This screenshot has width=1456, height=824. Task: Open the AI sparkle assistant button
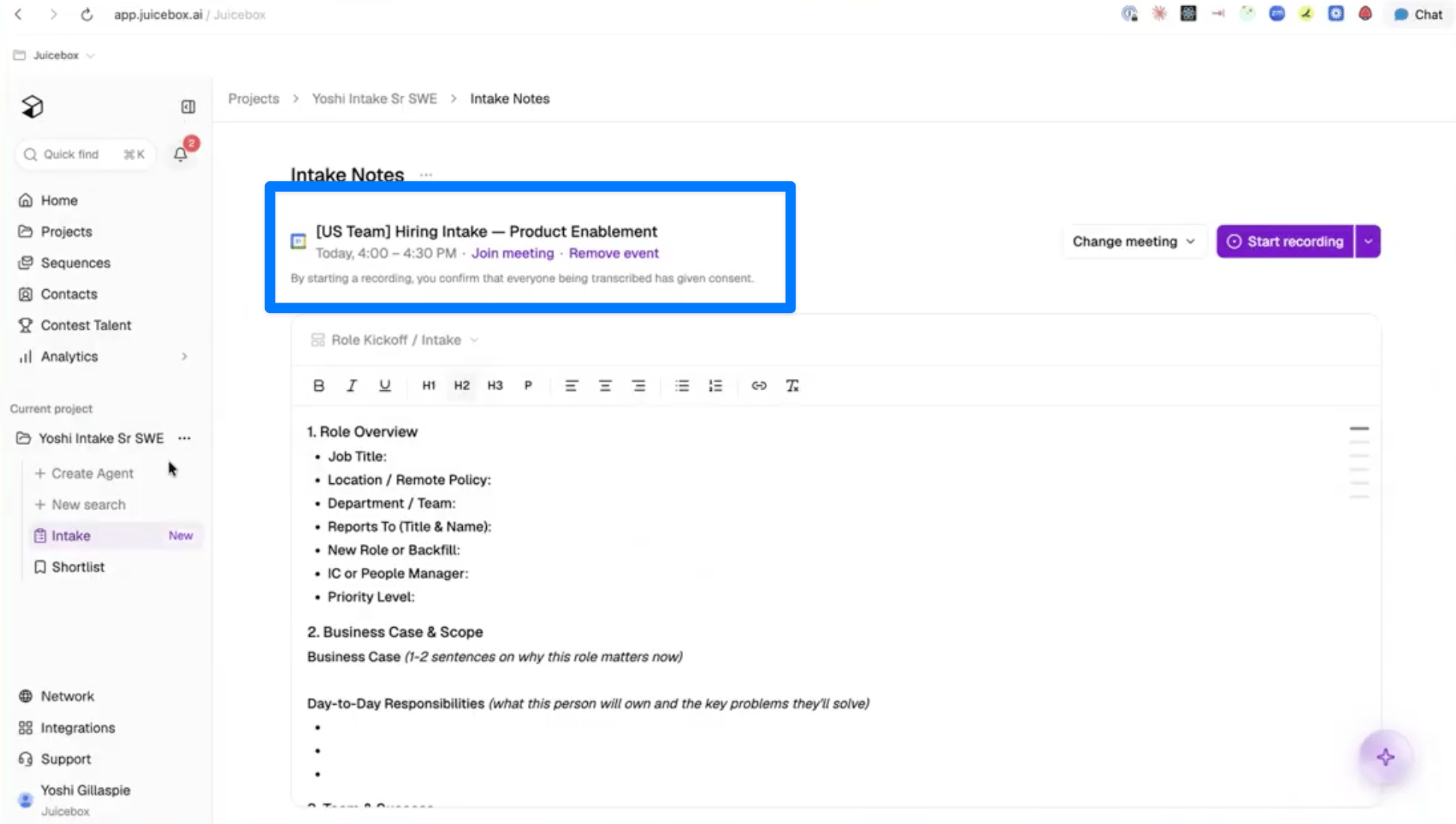tap(1386, 757)
